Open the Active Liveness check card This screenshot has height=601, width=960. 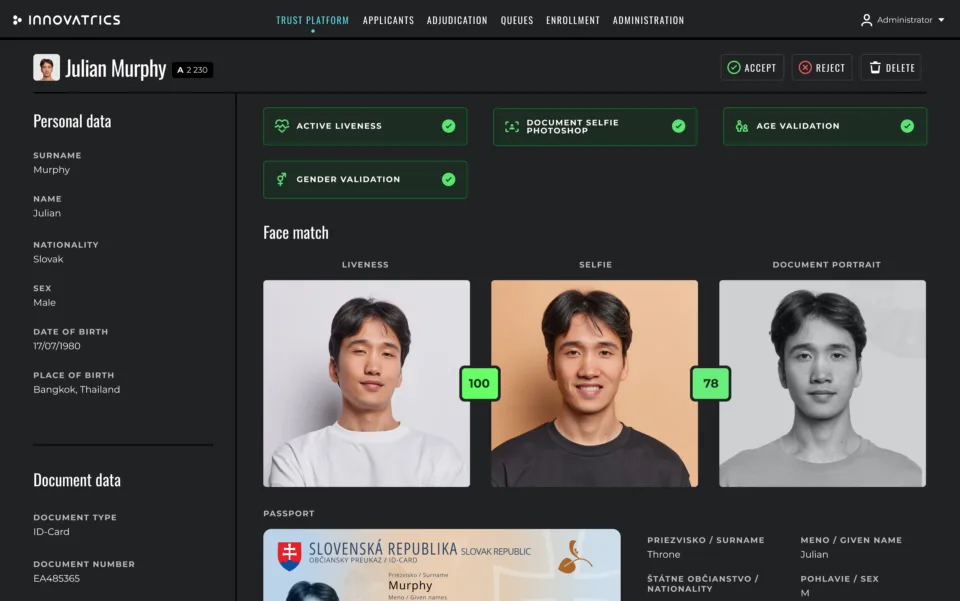365,126
